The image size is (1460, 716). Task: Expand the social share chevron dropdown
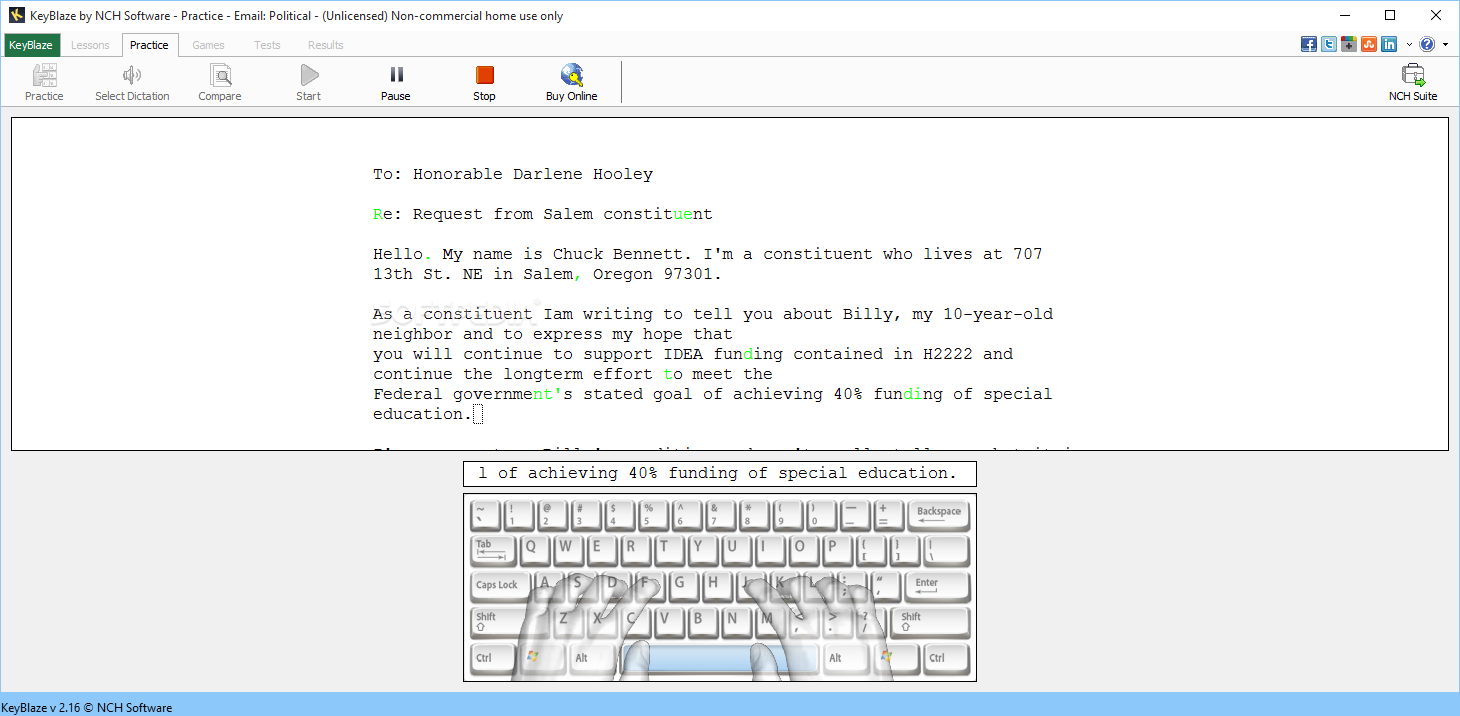[1409, 45]
